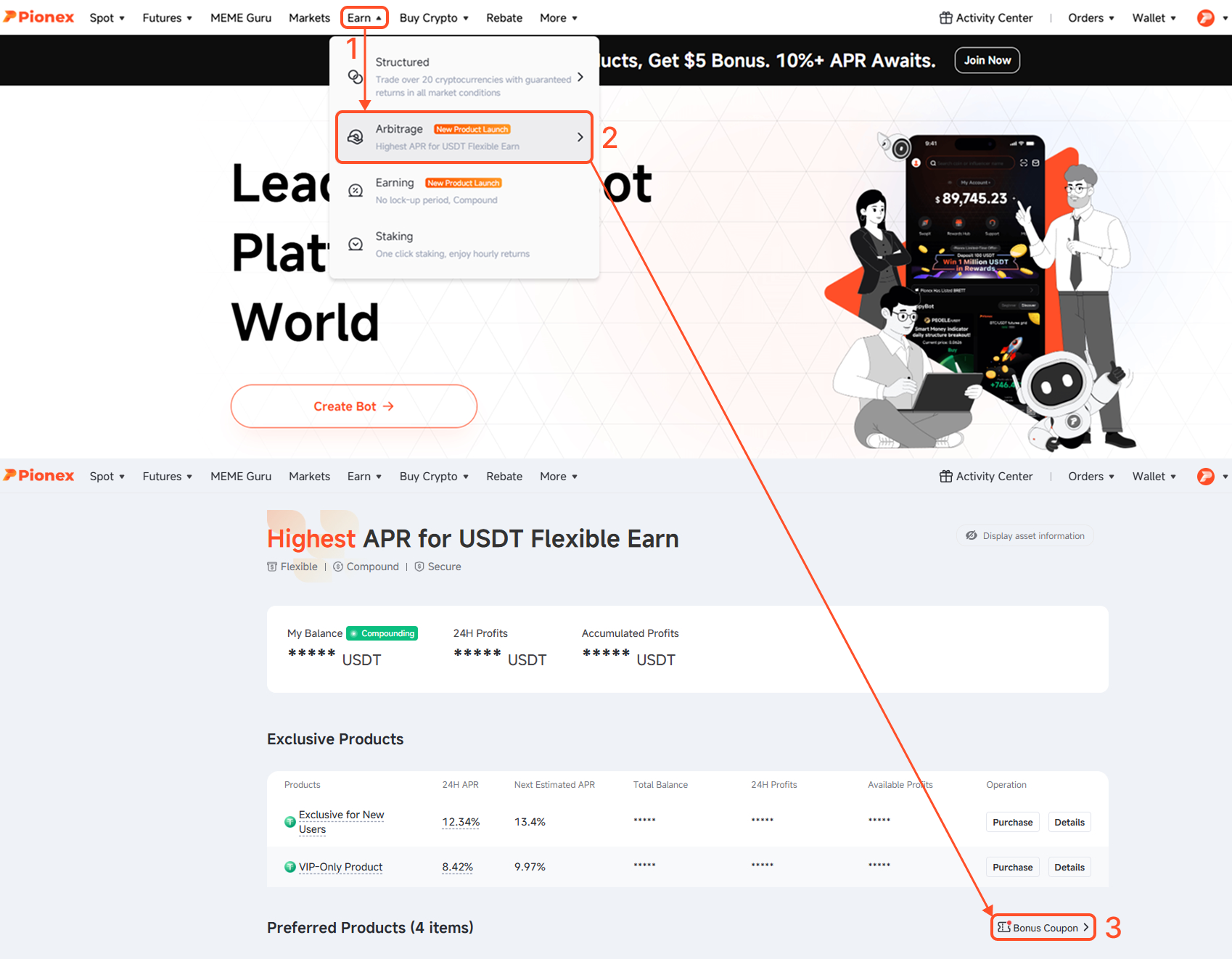Click the 12.34% 24H APR value

coord(461,822)
